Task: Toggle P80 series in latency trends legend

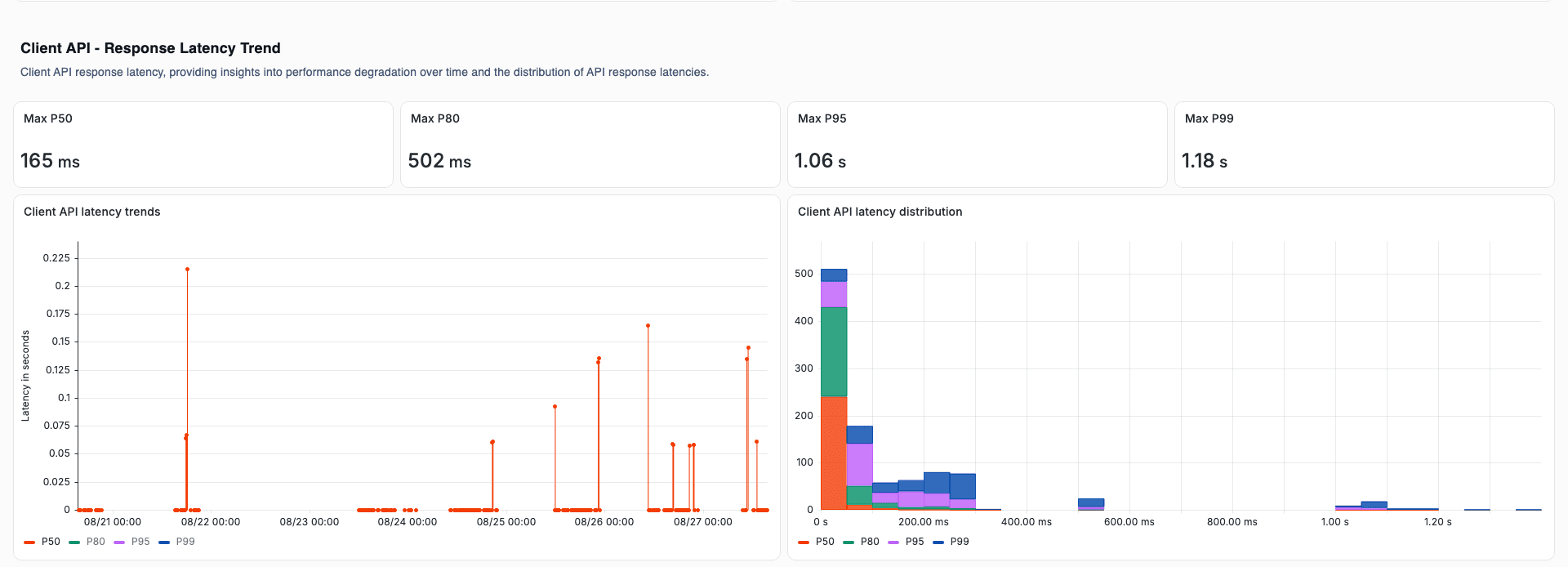Action: pyautogui.click(x=87, y=542)
